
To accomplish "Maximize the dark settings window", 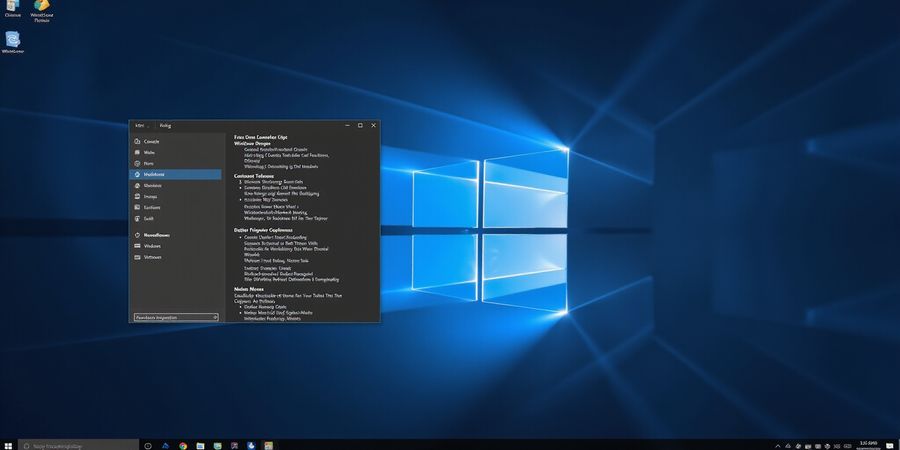I will [360, 125].
